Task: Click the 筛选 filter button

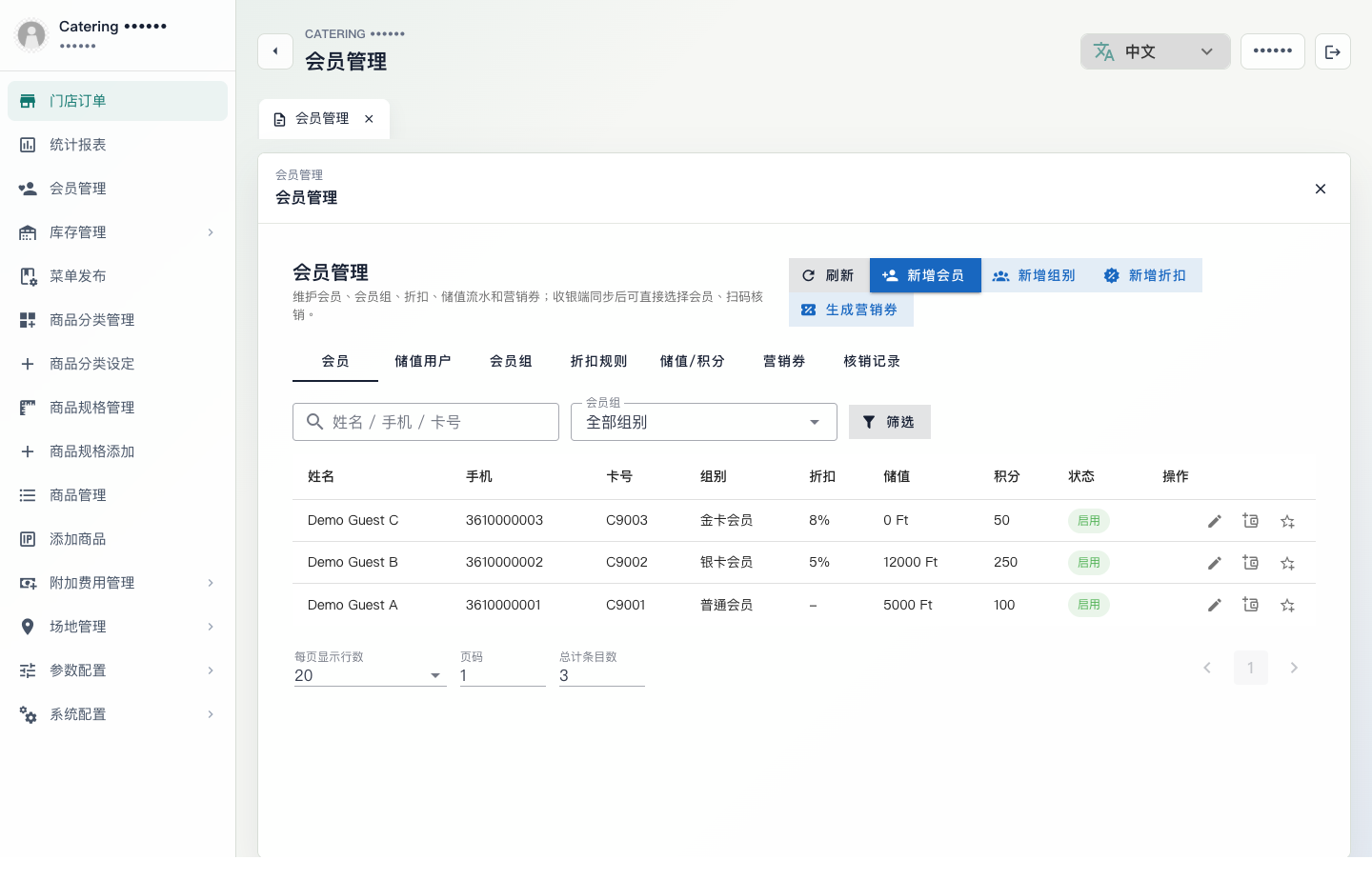Action: (889, 422)
